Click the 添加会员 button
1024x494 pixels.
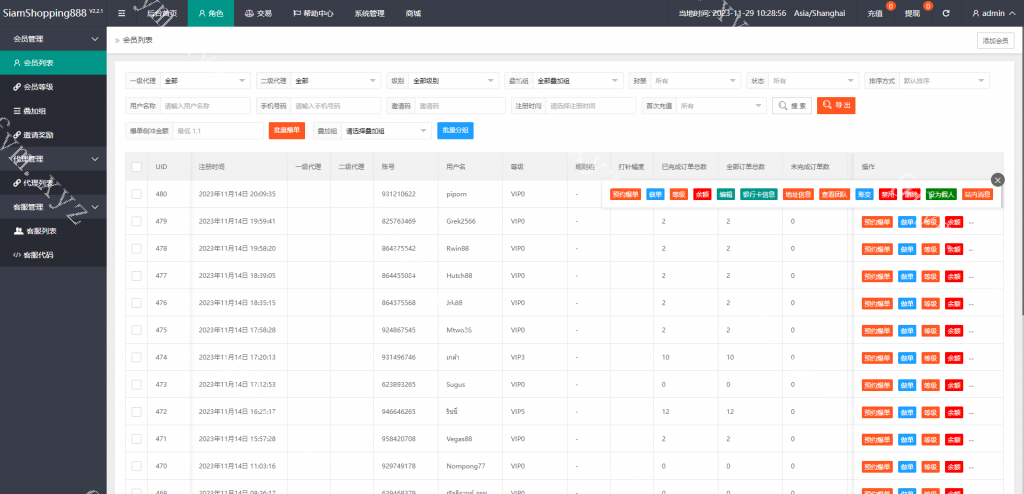pos(996,41)
